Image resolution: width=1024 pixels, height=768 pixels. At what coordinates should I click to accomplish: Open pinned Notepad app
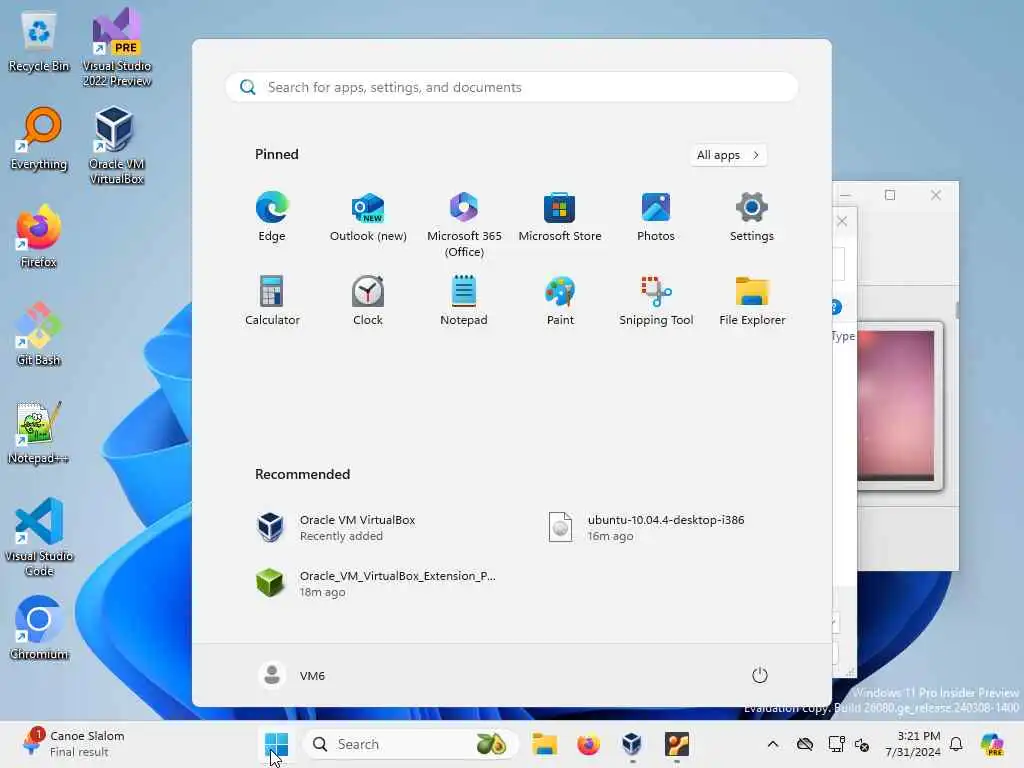coord(464,301)
